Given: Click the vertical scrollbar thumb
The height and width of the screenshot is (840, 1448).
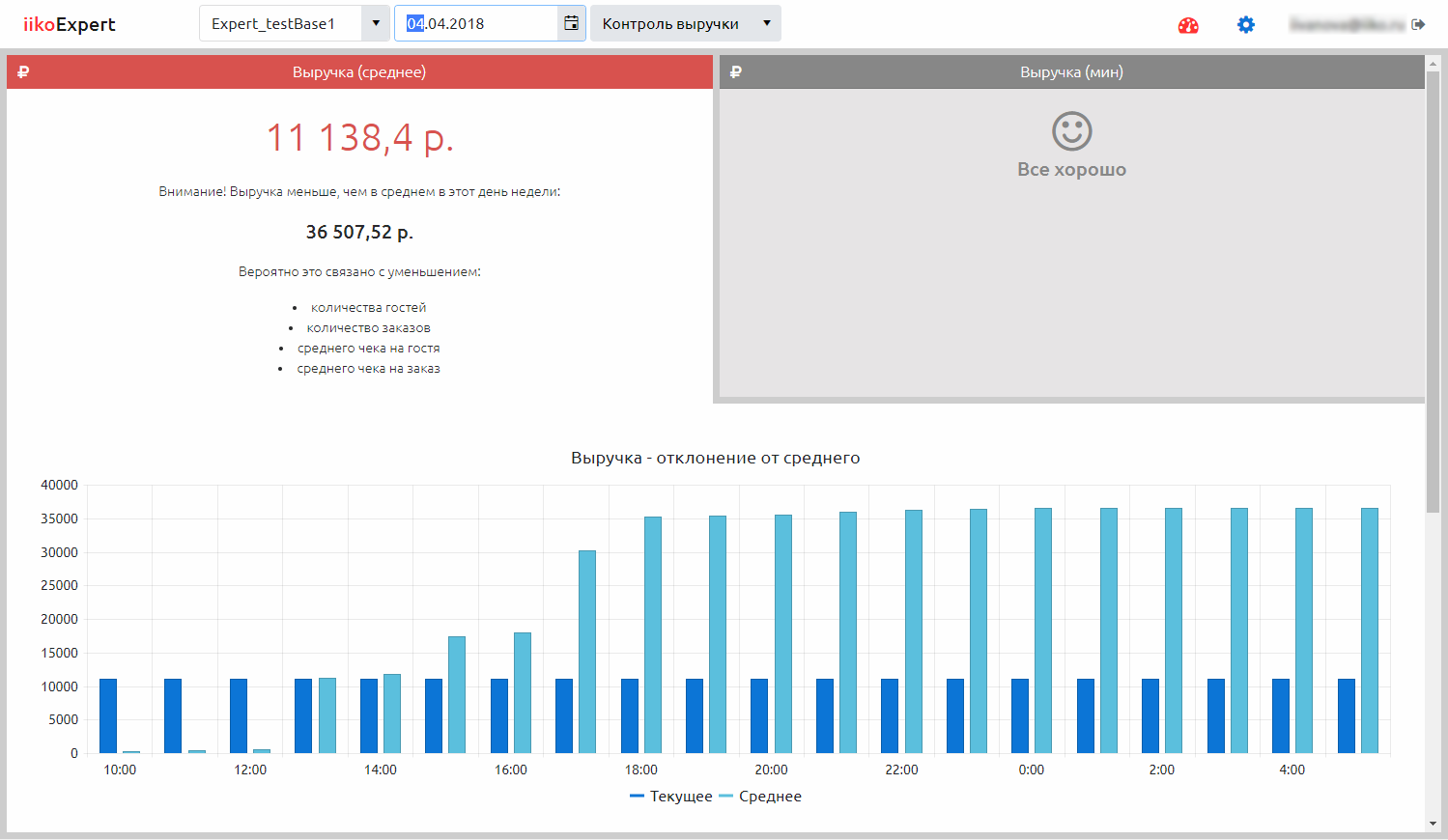Looking at the screenshot, I should (x=1432, y=290).
